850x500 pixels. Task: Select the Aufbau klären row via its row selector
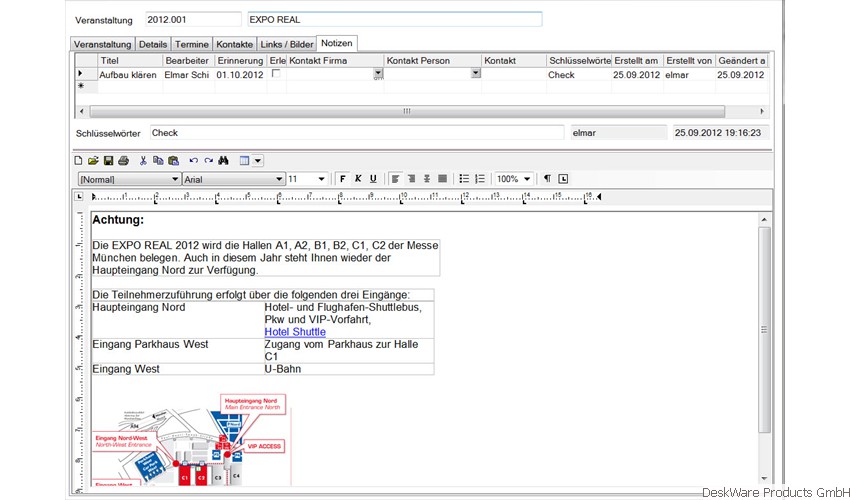pyautogui.click(x=86, y=74)
